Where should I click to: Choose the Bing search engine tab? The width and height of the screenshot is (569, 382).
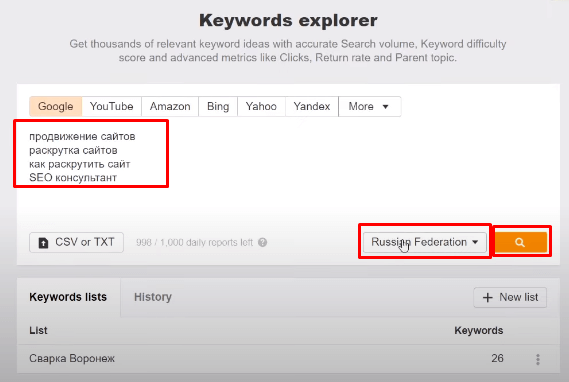coord(218,106)
